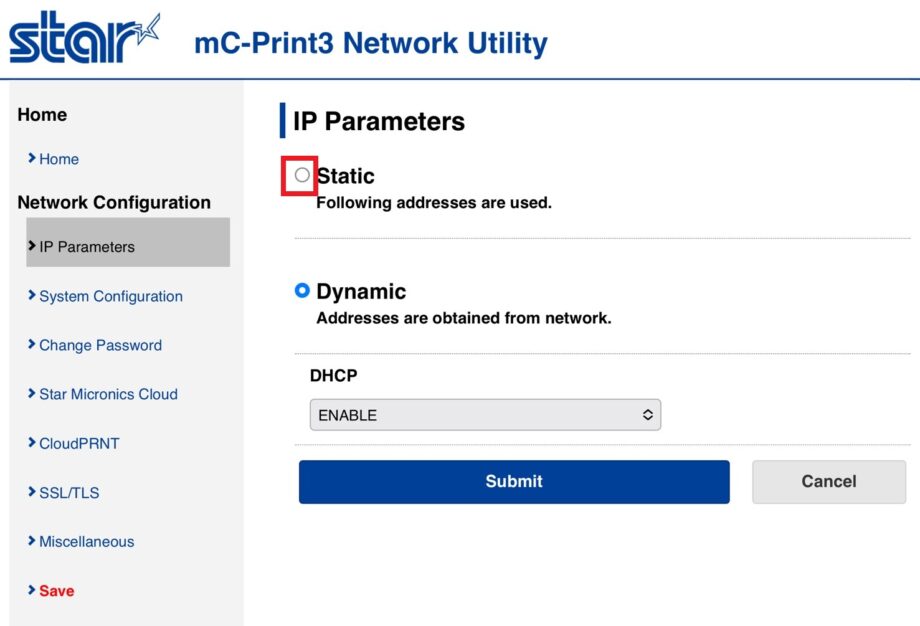Click the red Save link

coord(57,591)
